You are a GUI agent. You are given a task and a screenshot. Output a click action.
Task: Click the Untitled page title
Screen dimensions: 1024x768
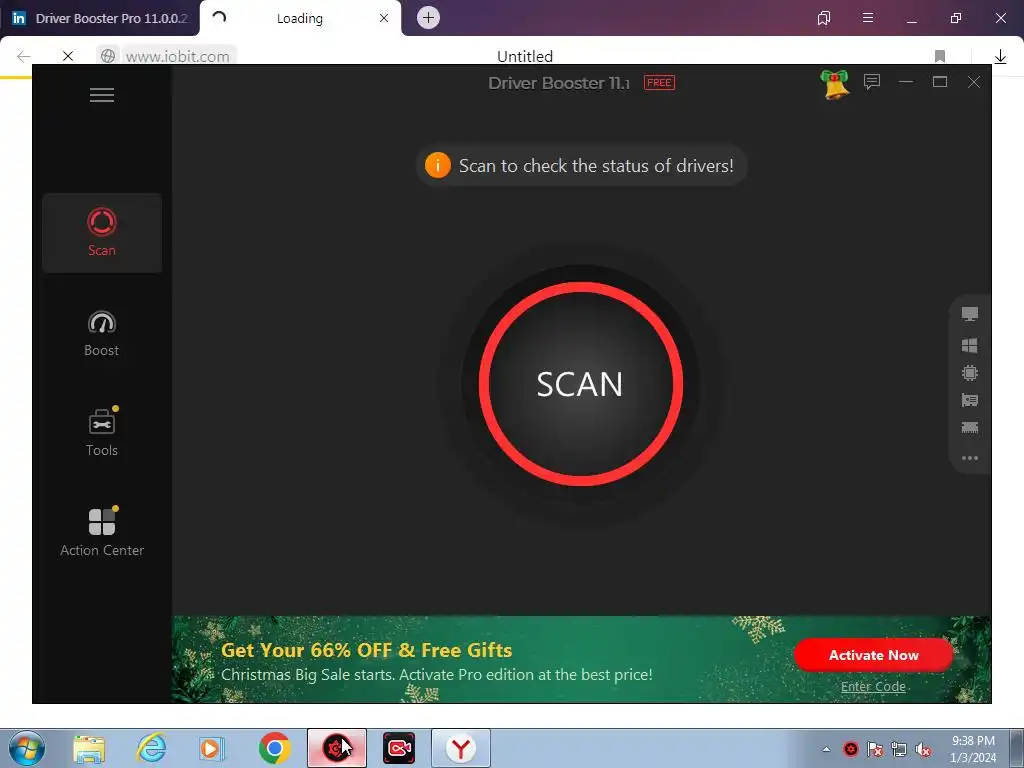point(524,56)
